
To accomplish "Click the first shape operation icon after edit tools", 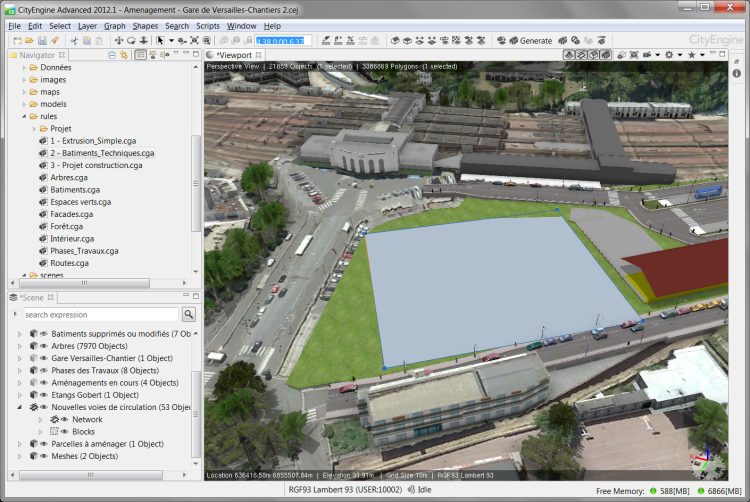I will click(x=395, y=41).
